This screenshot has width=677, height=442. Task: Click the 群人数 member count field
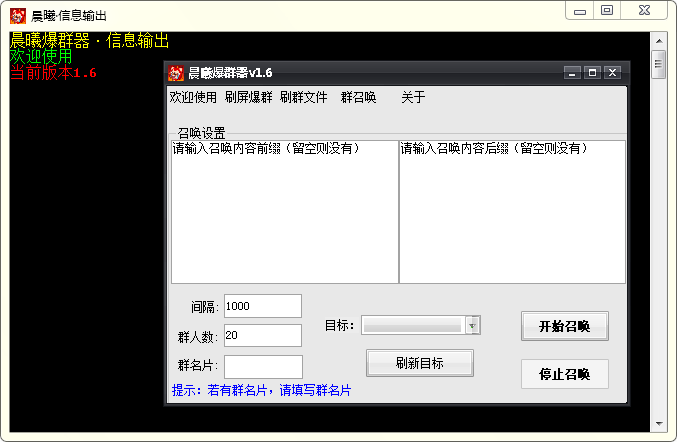click(x=263, y=335)
